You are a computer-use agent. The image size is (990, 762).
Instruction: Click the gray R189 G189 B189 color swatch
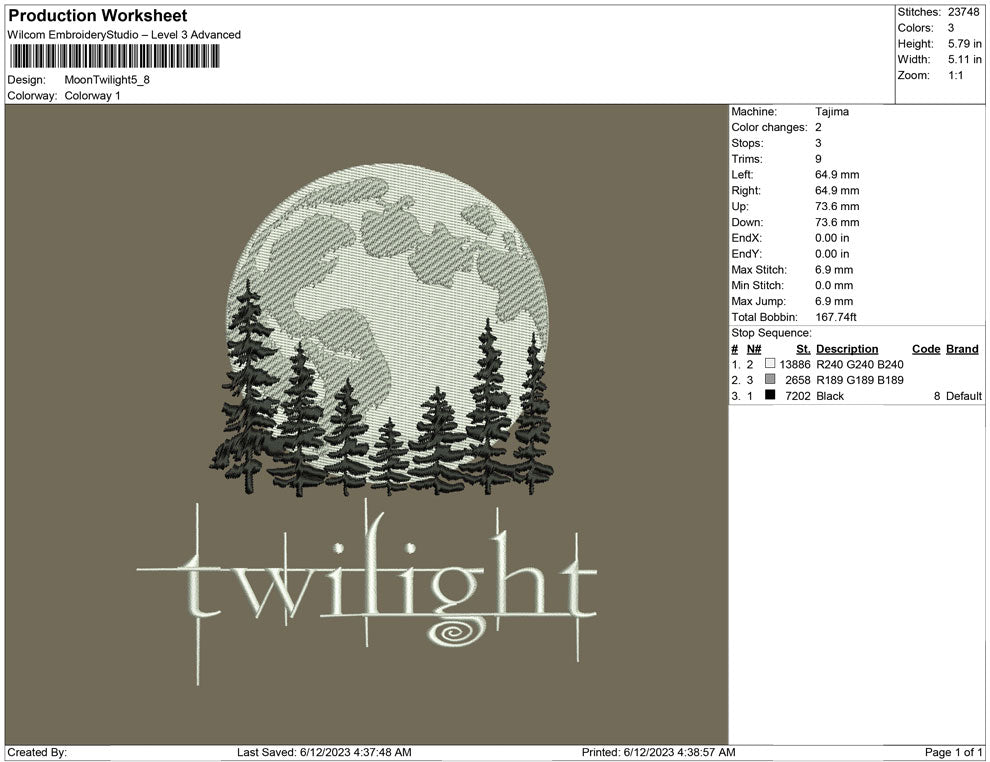pyautogui.click(x=770, y=379)
